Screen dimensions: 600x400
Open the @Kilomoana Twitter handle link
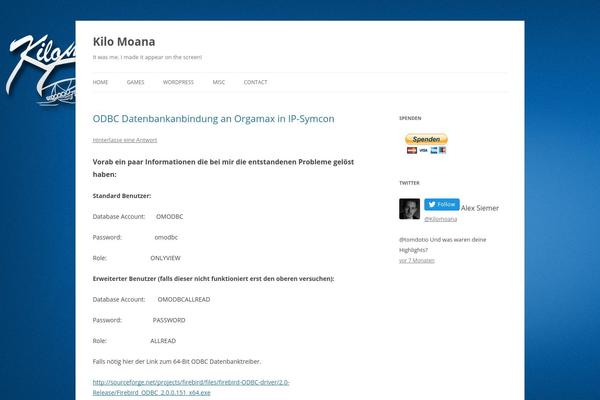click(x=440, y=219)
